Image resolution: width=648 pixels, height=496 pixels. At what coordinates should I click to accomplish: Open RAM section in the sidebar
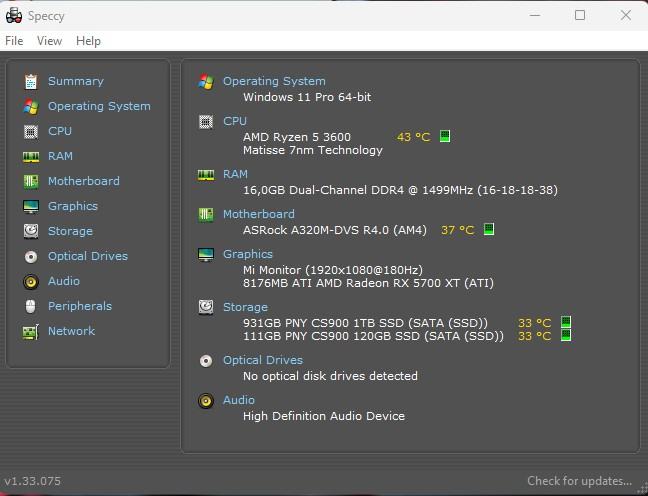60,156
